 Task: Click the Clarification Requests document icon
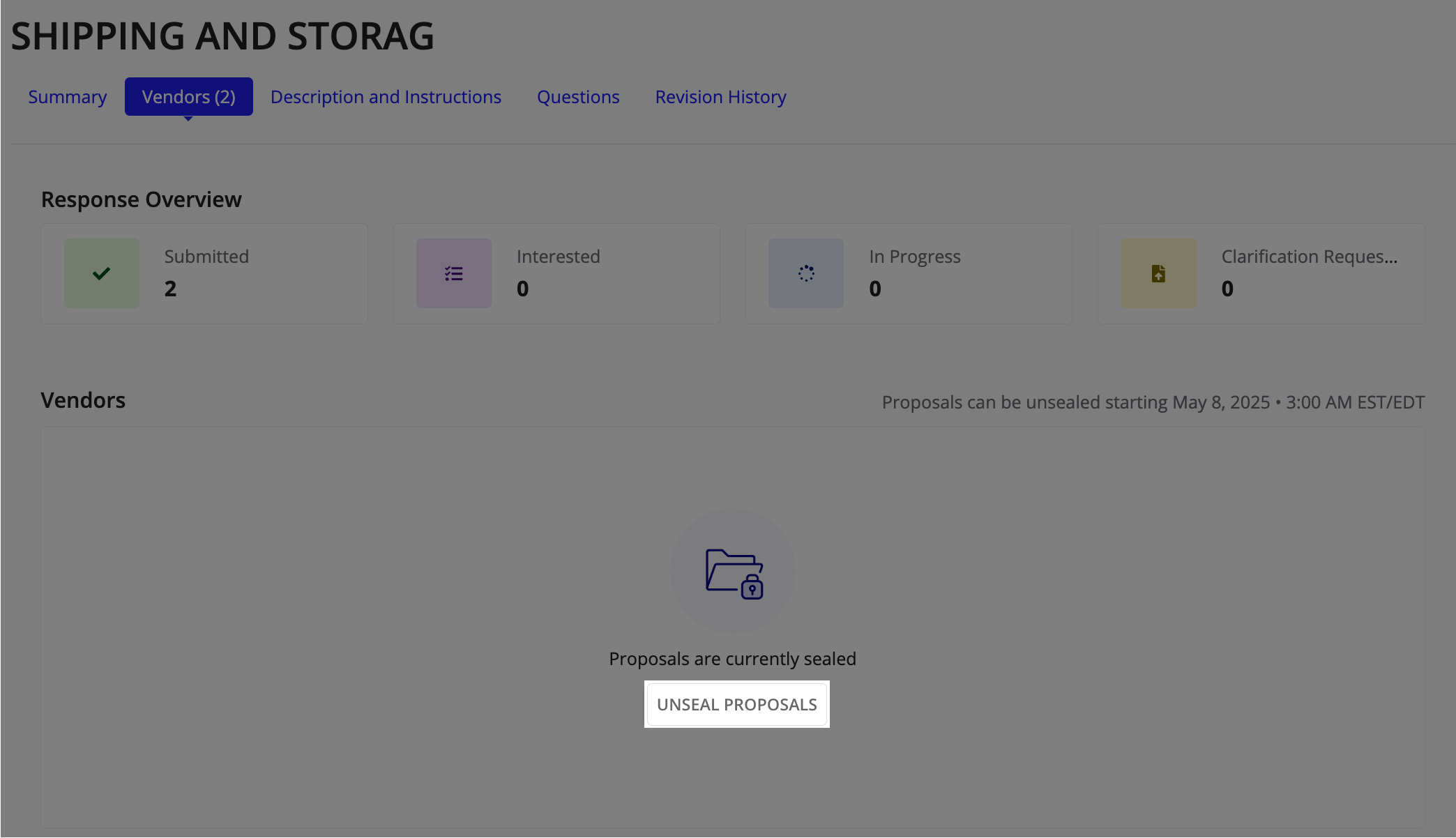[x=1158, y=273]
